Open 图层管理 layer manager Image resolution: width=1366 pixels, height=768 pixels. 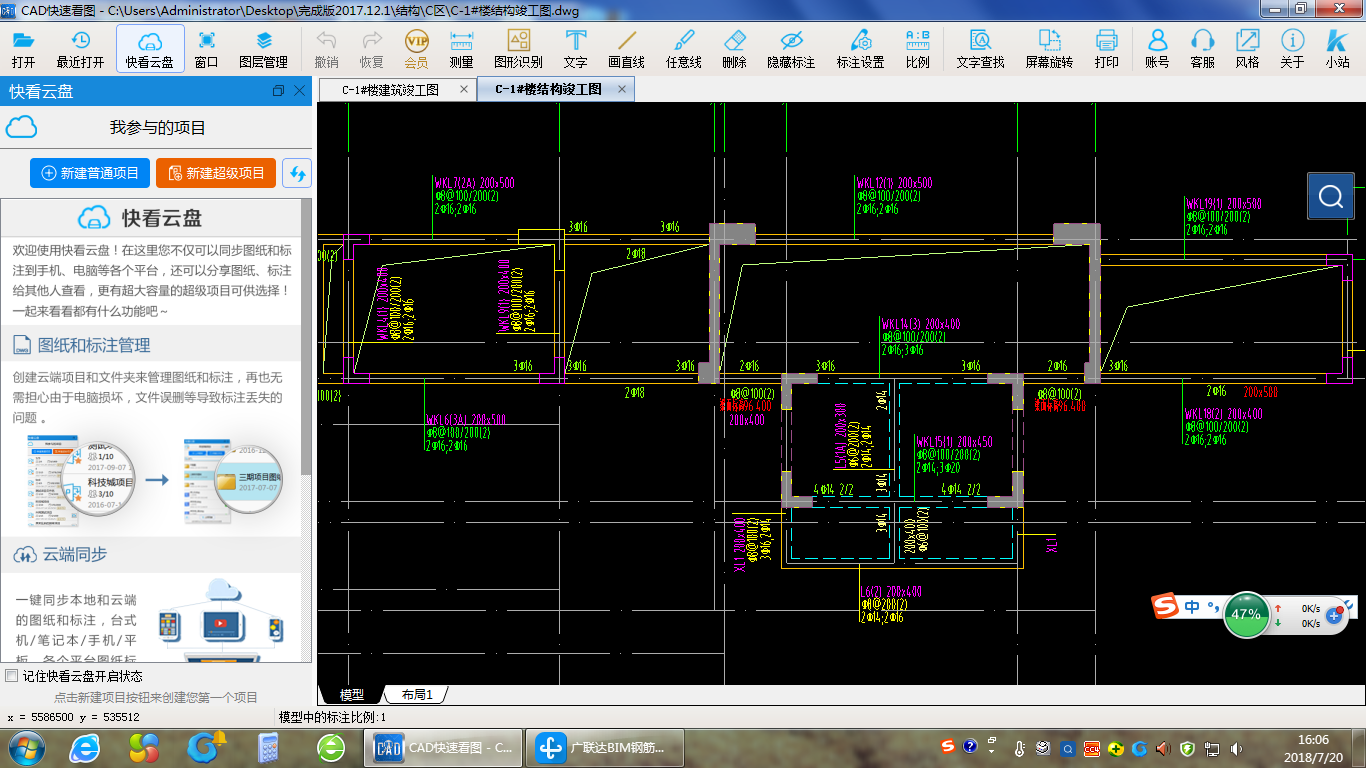(264, 49)
